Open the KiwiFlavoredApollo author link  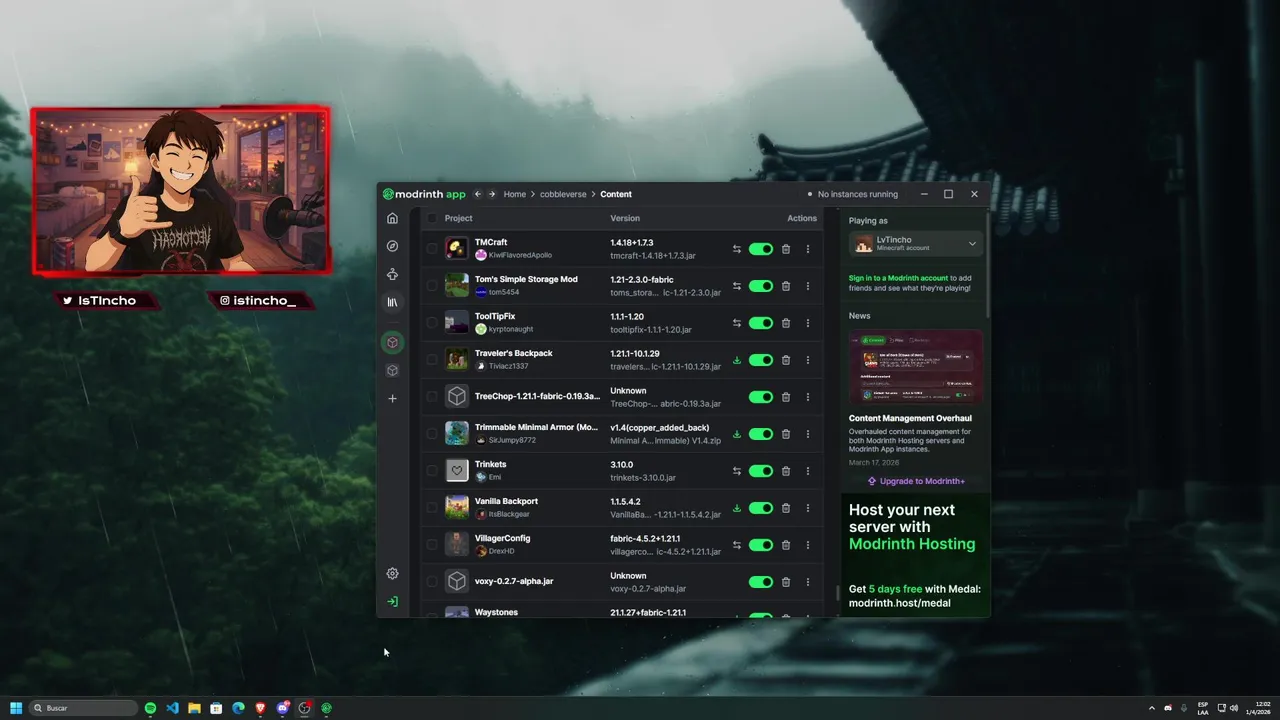520,255
